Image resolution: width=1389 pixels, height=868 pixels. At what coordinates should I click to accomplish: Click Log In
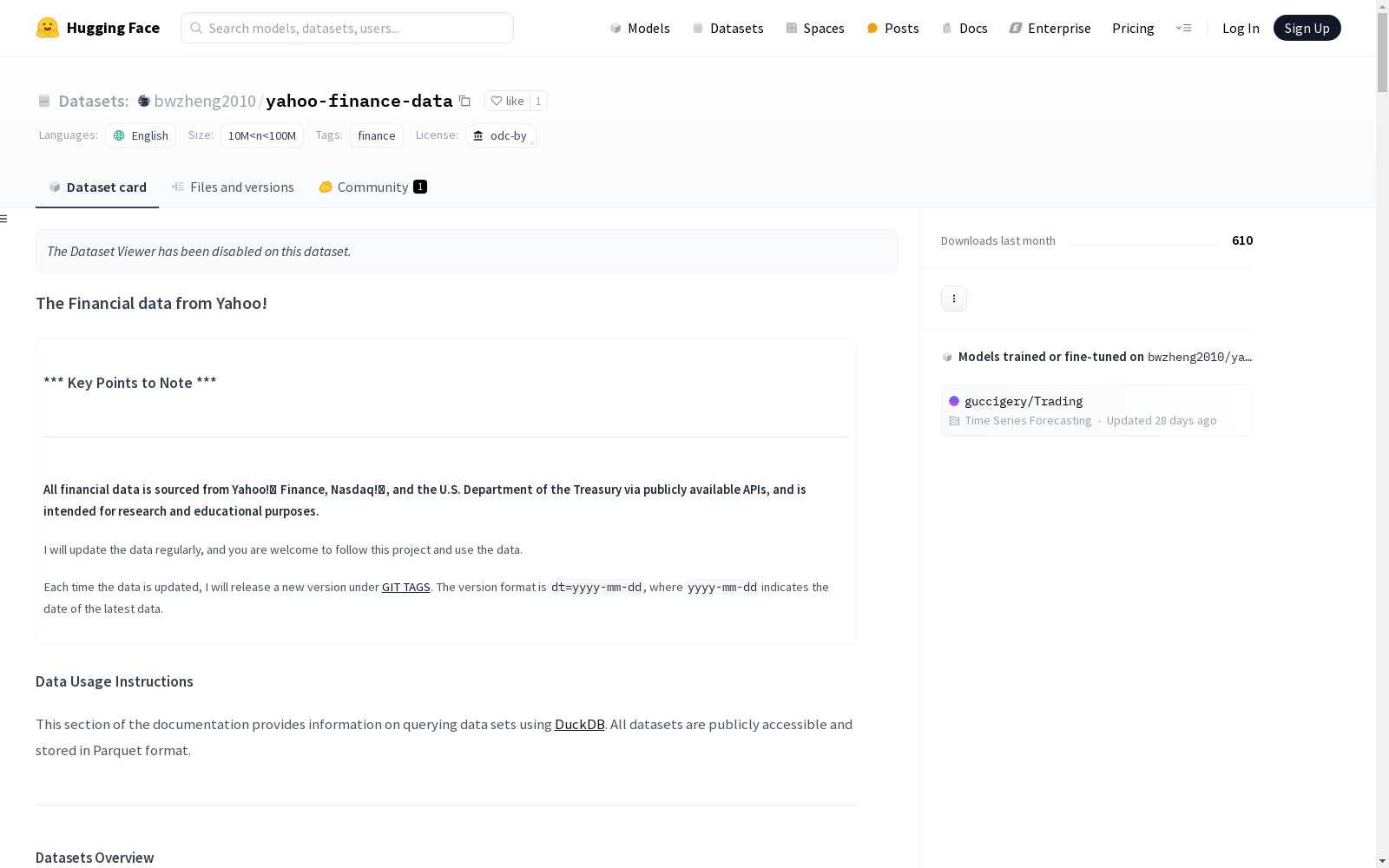coord(1241,28)
